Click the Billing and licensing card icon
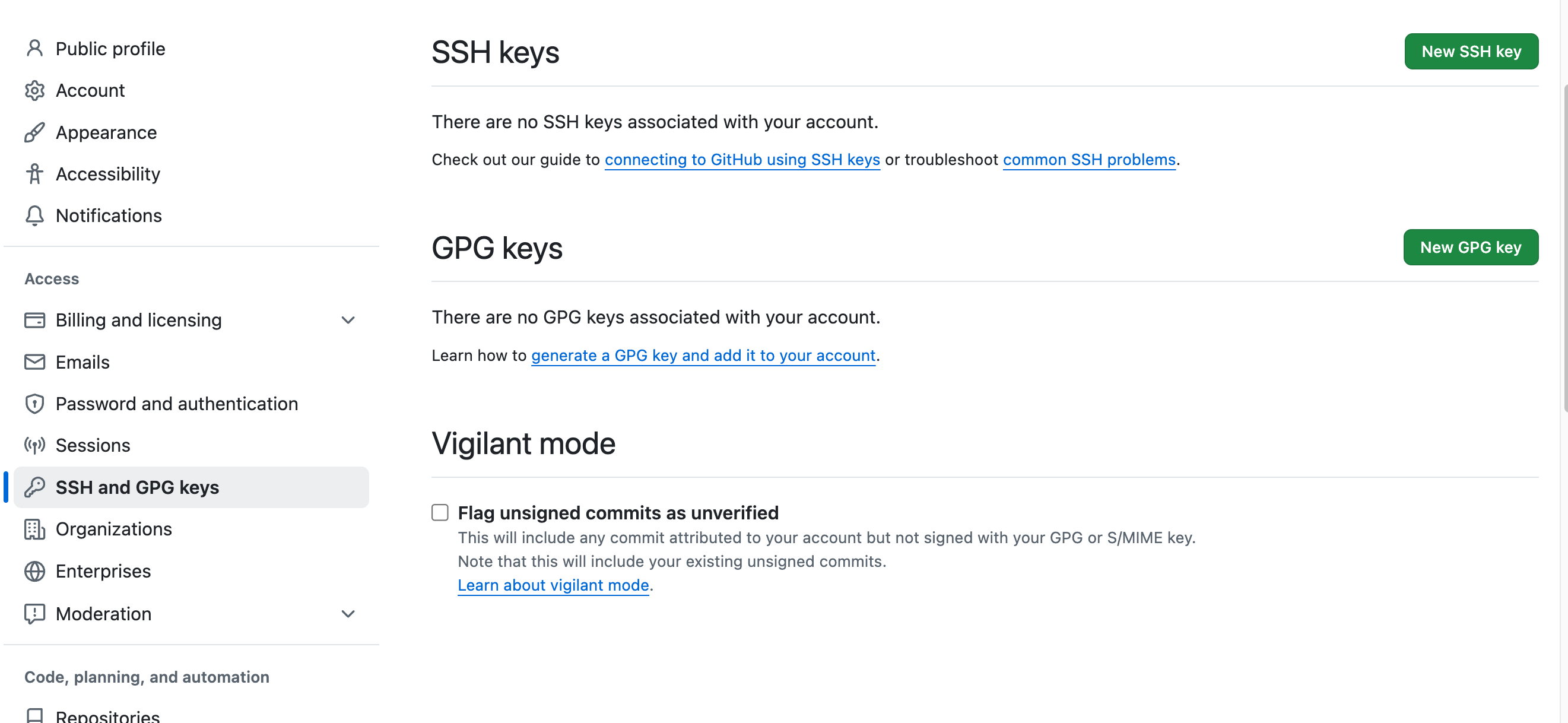The width and height of the screenshot is (1568, 723). [34, 319]
